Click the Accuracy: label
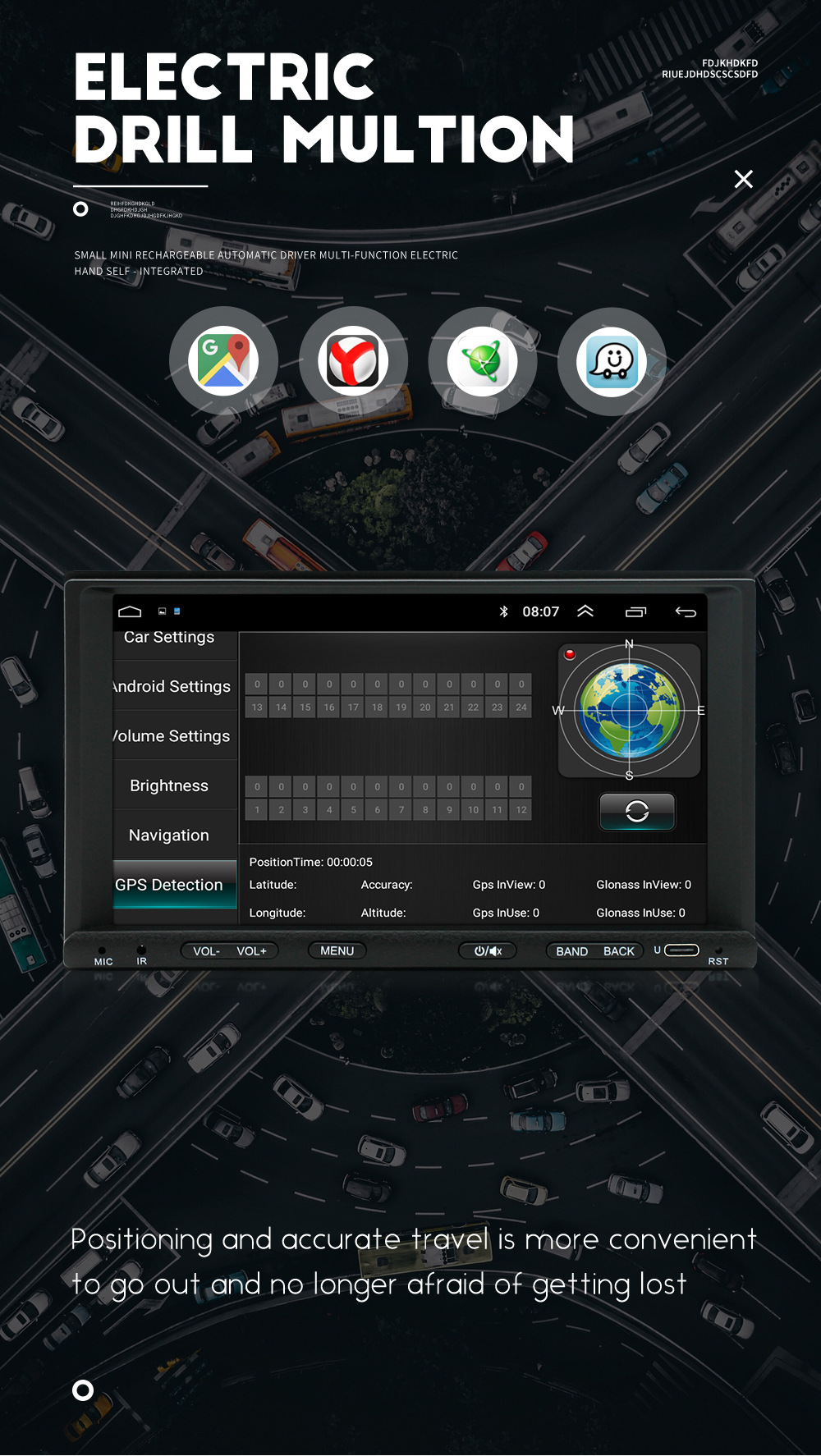821x1456 pixels. point(387,885)
